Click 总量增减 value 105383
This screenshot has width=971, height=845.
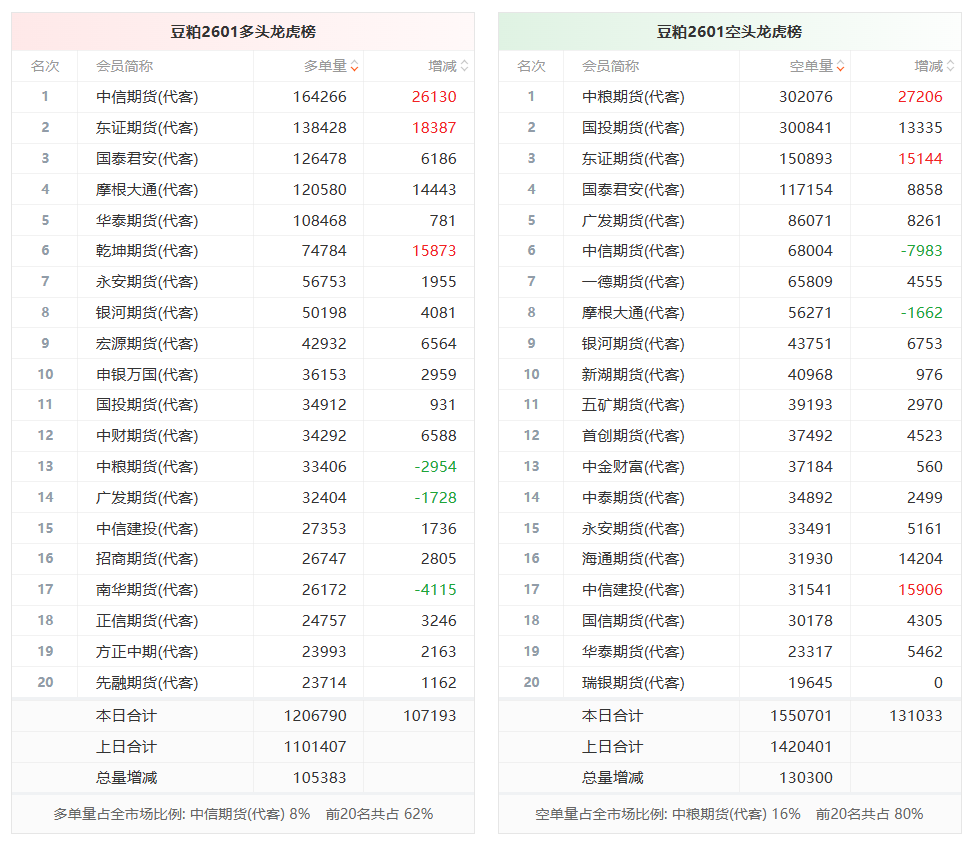pos(320,778)
